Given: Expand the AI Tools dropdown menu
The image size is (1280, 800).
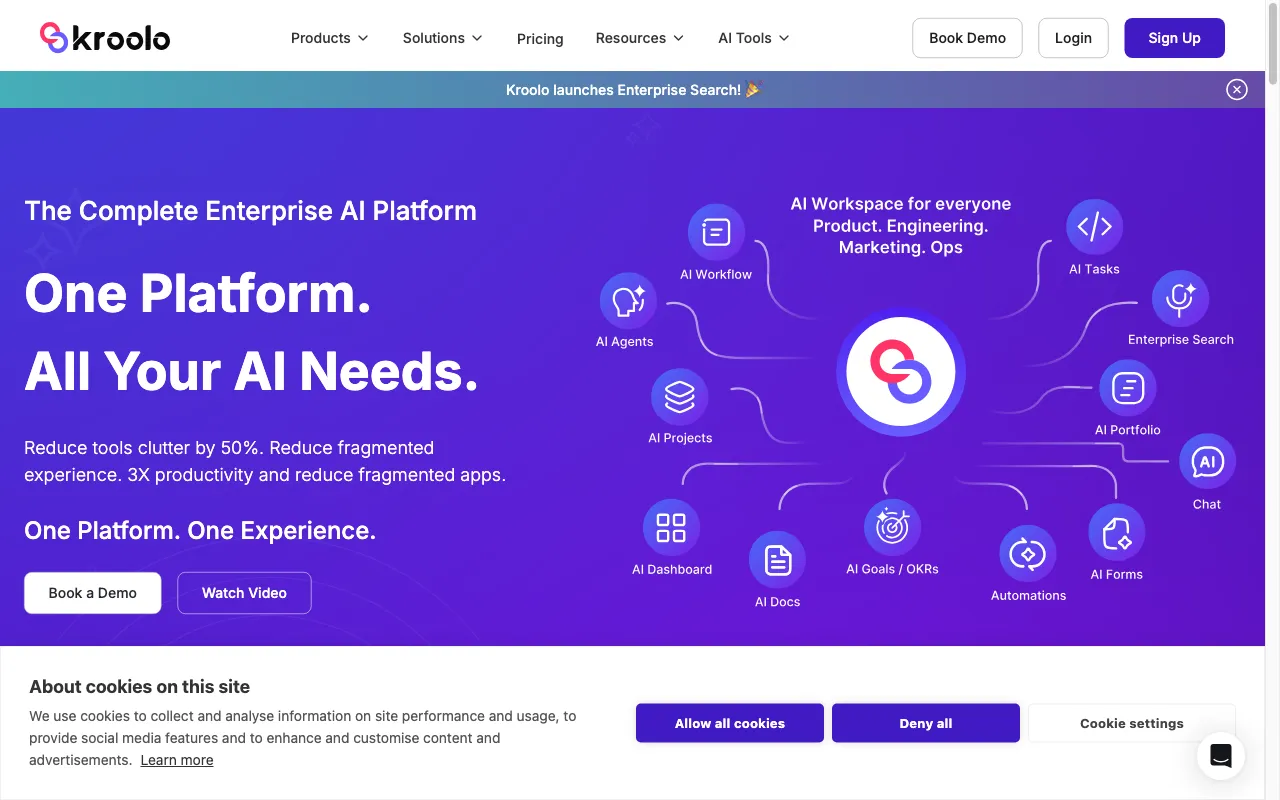Looking at the screenshot, I should (x=754, y=38).
